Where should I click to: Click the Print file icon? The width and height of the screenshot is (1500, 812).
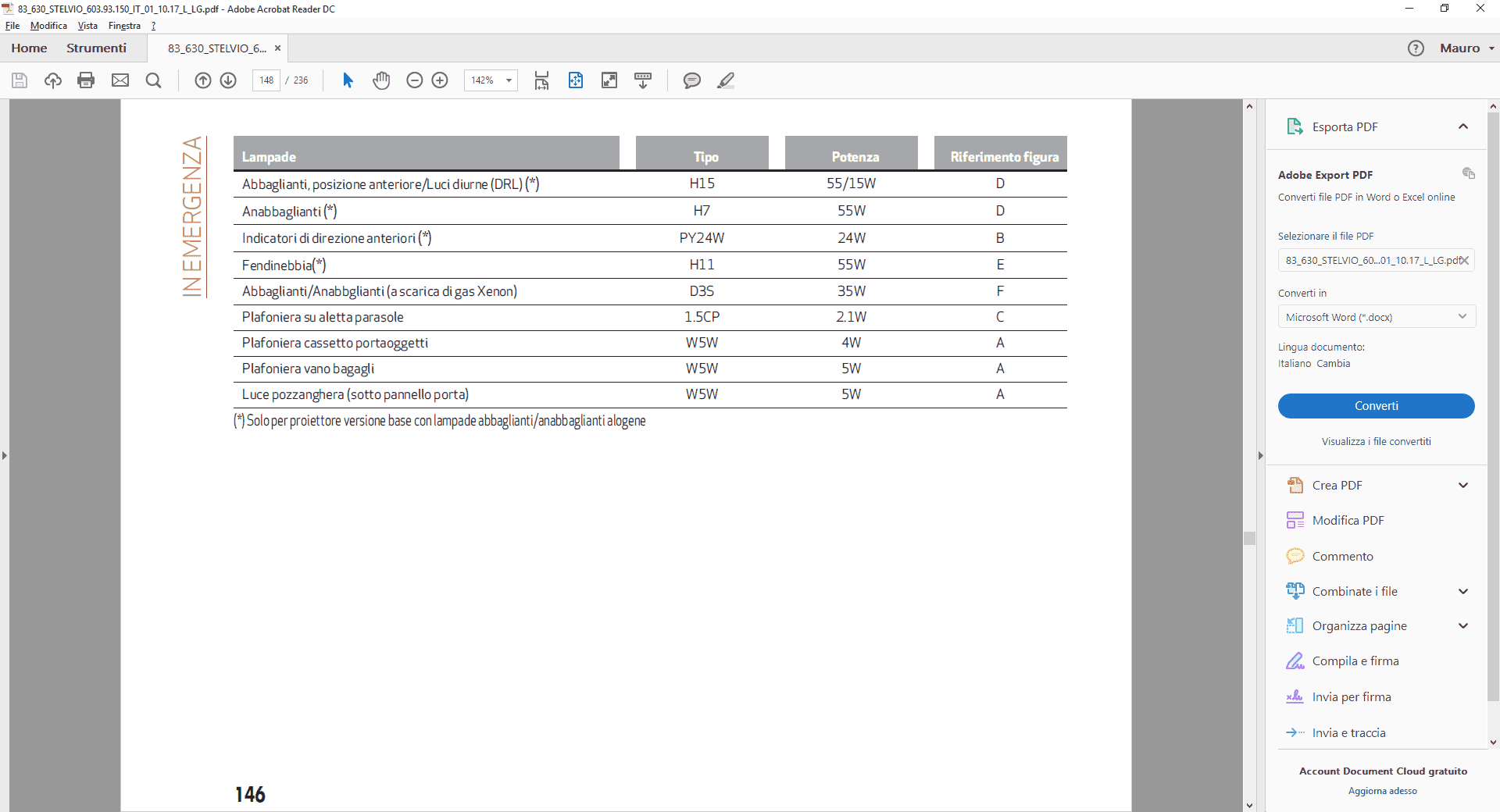[86, 80]
